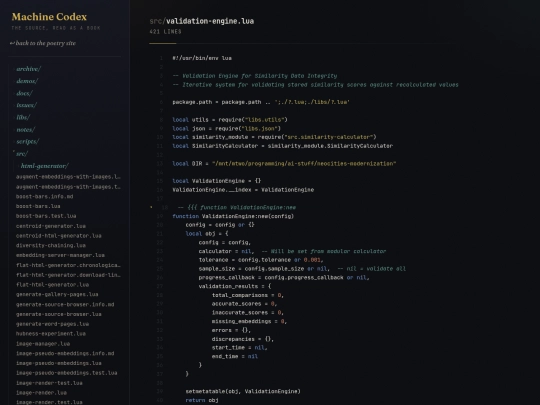Click the 'local DIR =' path line

pyautogui.click(x=284, y=164)
